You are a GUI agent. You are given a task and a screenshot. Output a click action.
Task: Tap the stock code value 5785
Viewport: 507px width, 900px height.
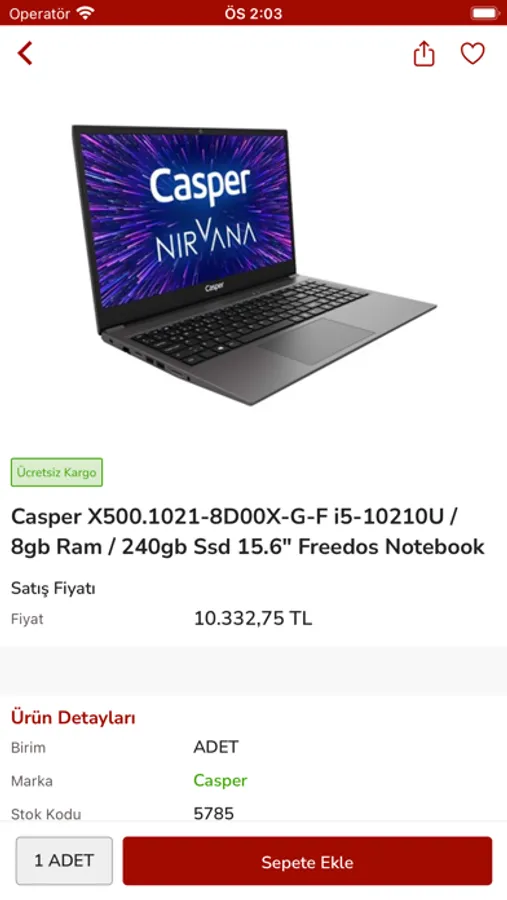[214, 813]
